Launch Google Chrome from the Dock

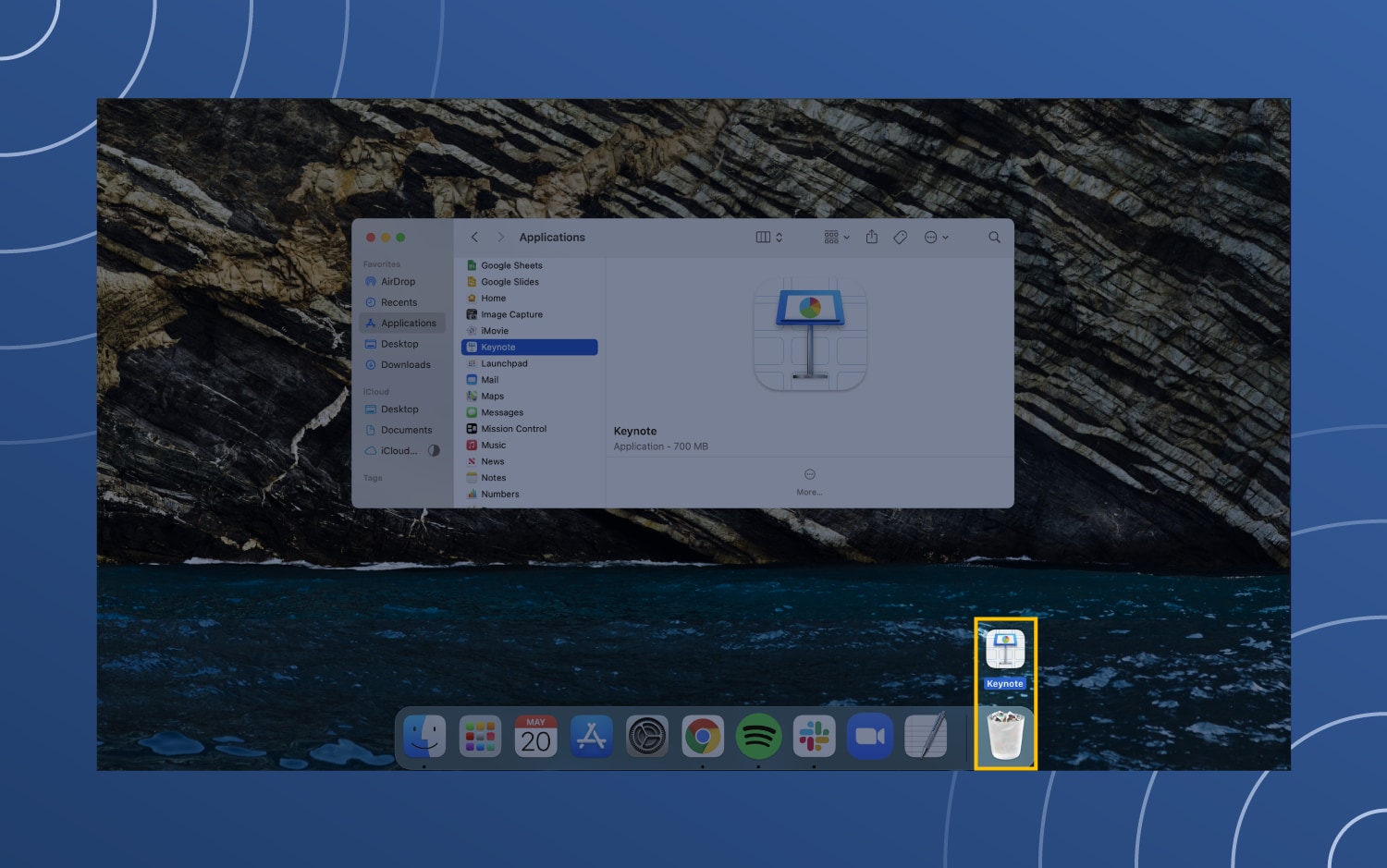703,737
